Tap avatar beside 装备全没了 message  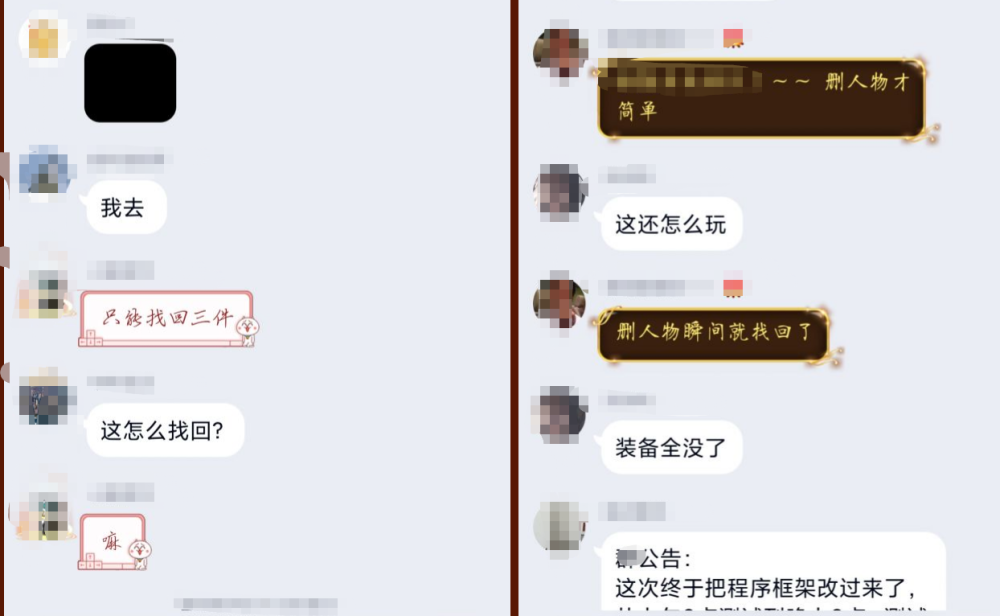coord(560,414)
